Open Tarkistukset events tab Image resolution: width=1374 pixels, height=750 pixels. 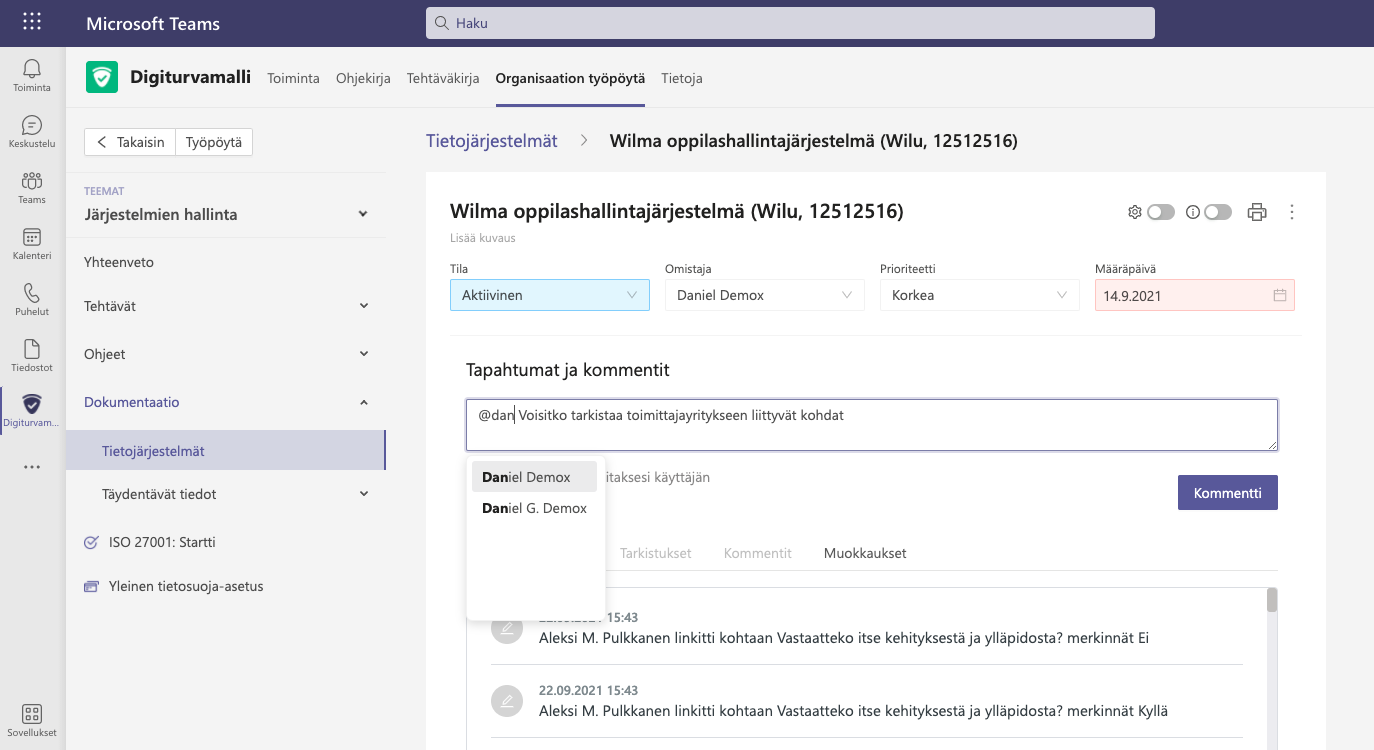pyautogui.click(x=655, y=553)
